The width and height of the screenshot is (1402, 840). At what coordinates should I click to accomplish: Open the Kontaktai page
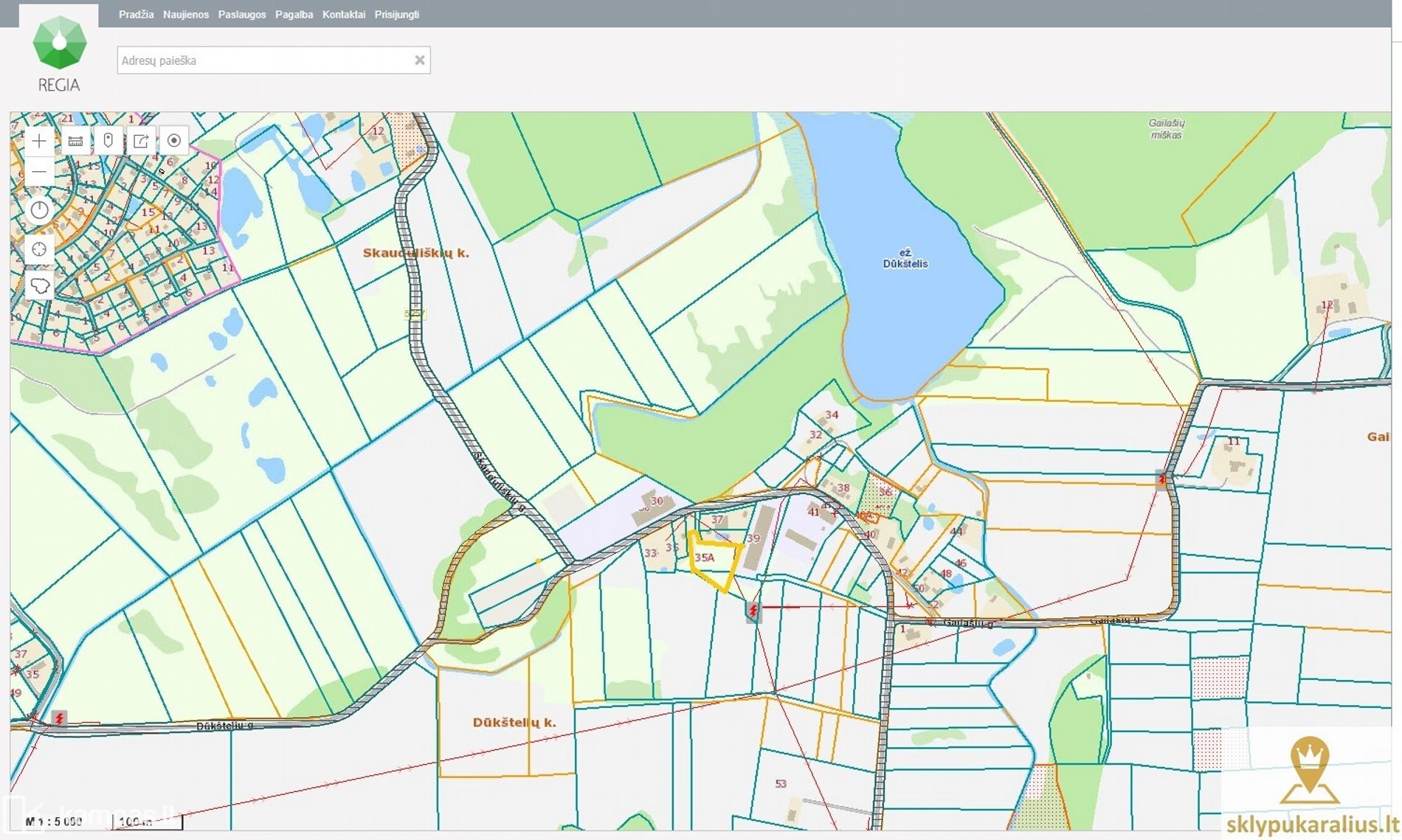pos(344,15)
